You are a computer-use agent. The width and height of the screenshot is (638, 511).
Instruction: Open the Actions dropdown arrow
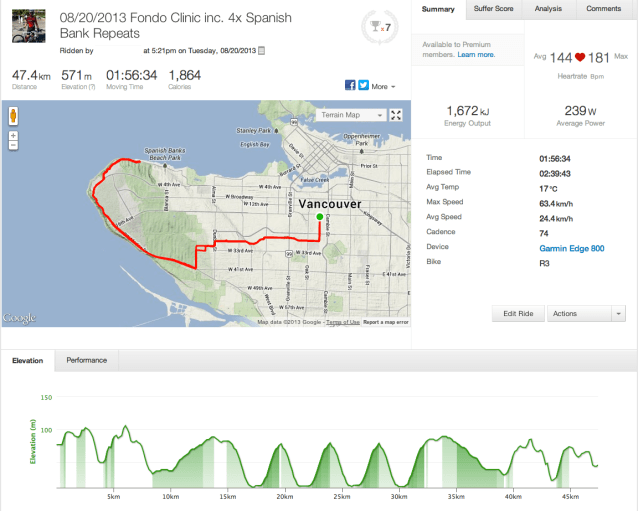click(x=620, y=314)
